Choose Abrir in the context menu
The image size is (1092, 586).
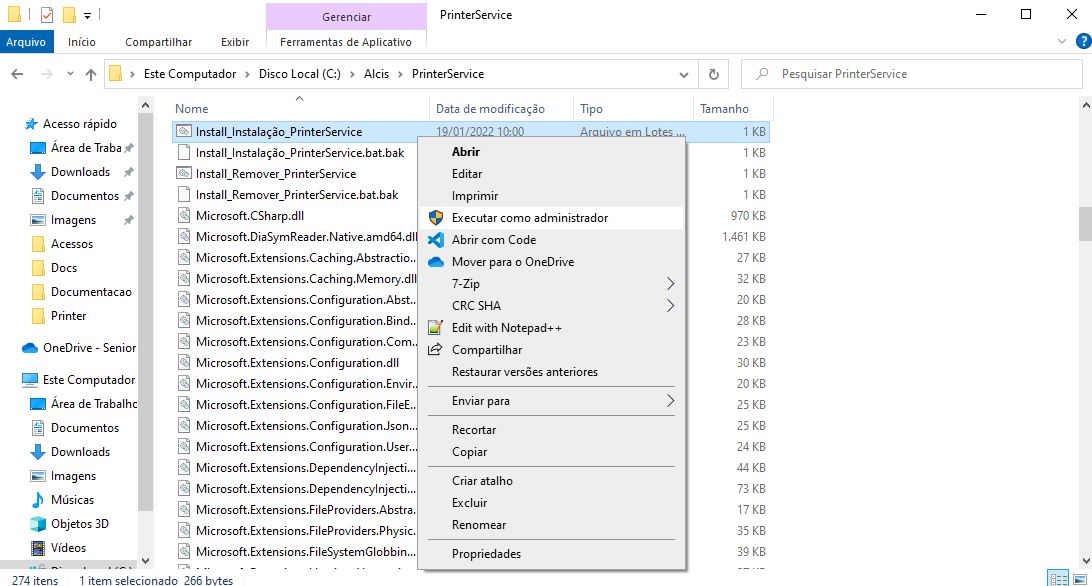(x=465, y=152)
